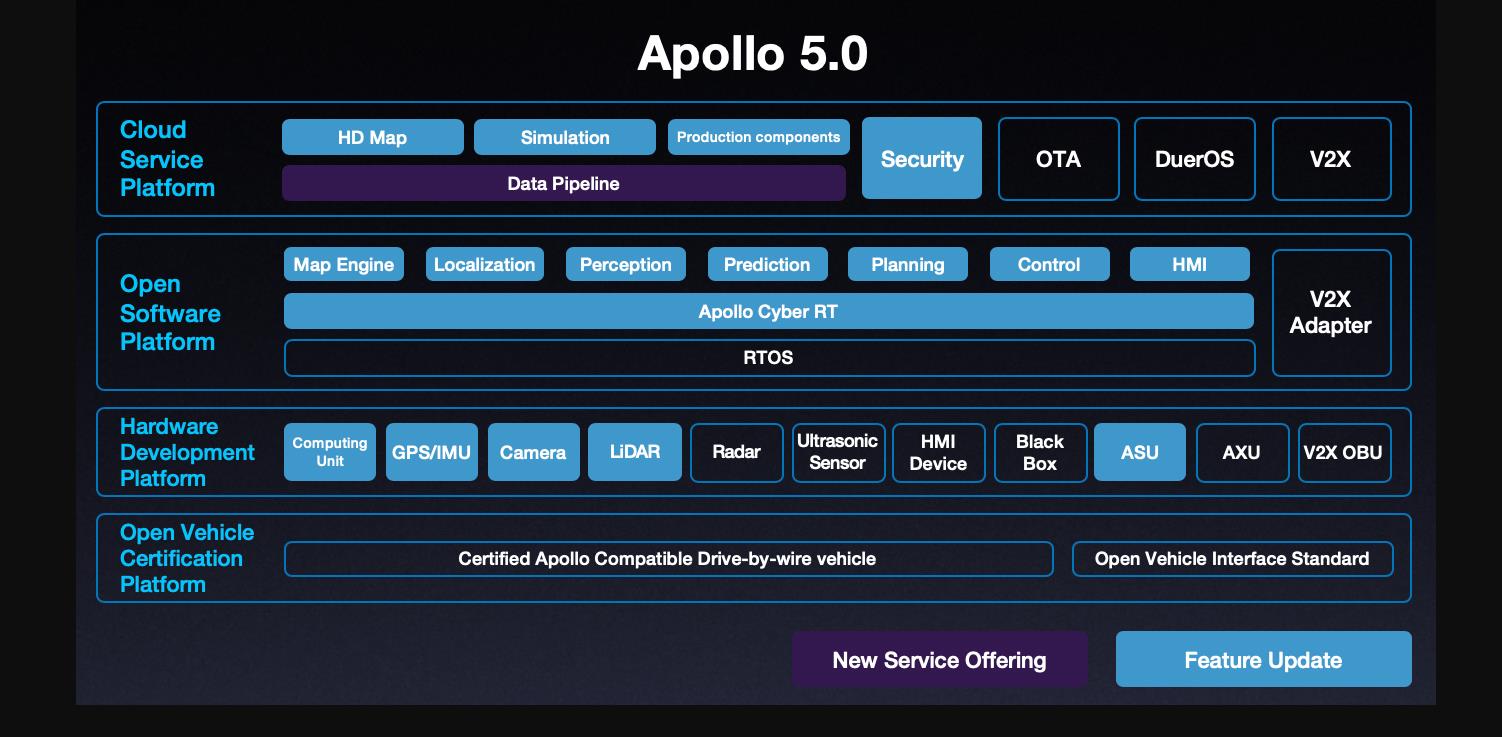
Task: Select the V2X OBU box
Action: click(1344, 452)
